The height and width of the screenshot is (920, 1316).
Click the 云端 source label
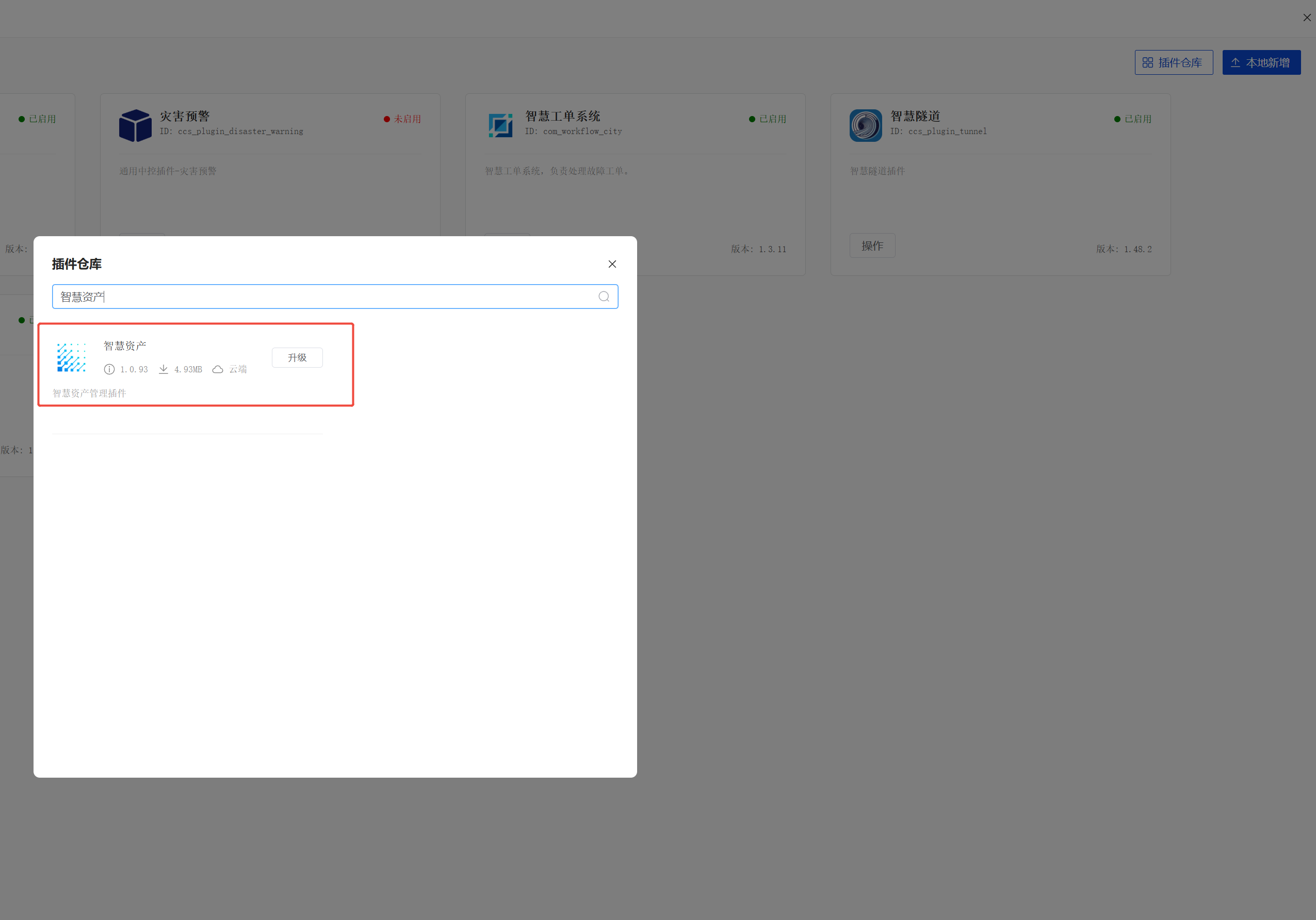pyautogui.click(x=238, y=369)
